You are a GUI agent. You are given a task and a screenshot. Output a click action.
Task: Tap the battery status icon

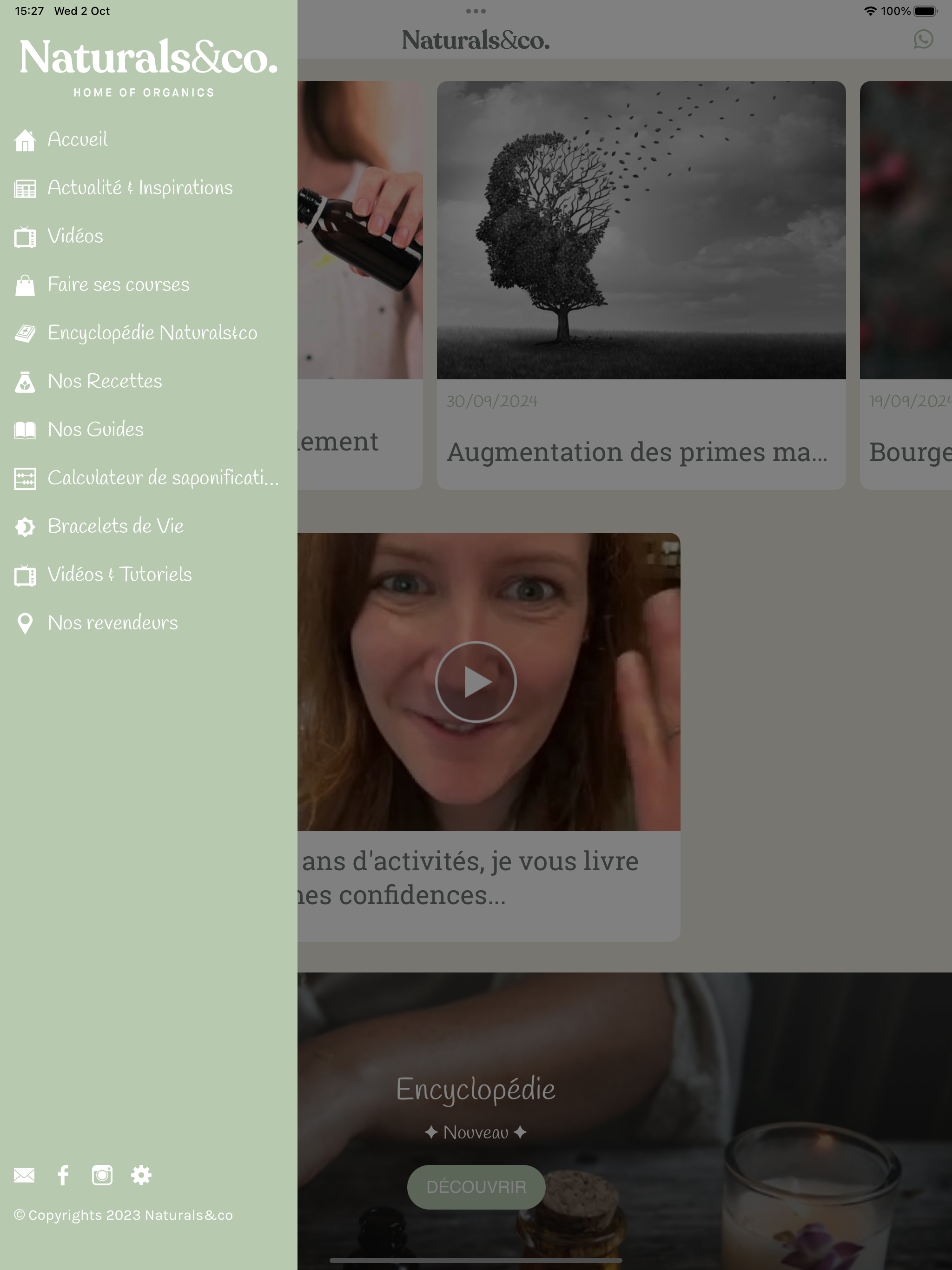click(926, 11)
